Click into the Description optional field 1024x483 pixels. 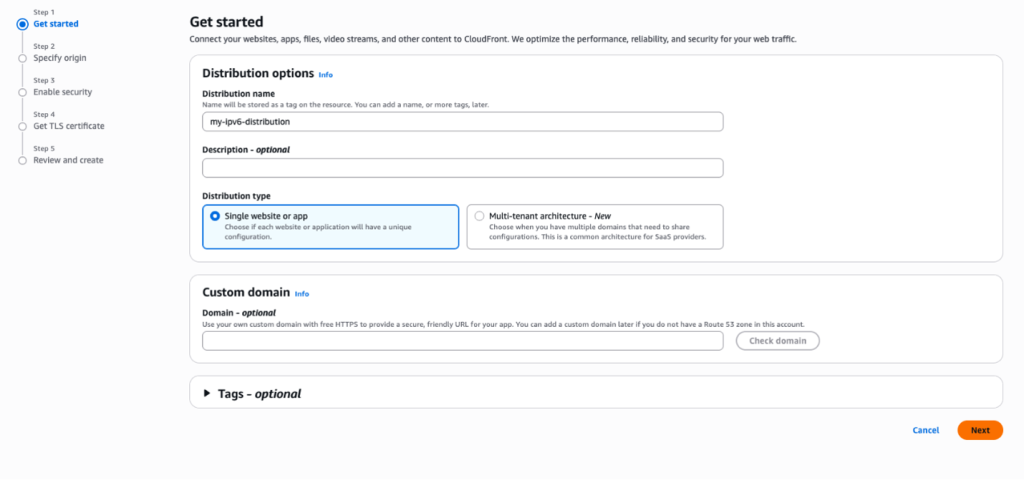[x=462, y=168]
